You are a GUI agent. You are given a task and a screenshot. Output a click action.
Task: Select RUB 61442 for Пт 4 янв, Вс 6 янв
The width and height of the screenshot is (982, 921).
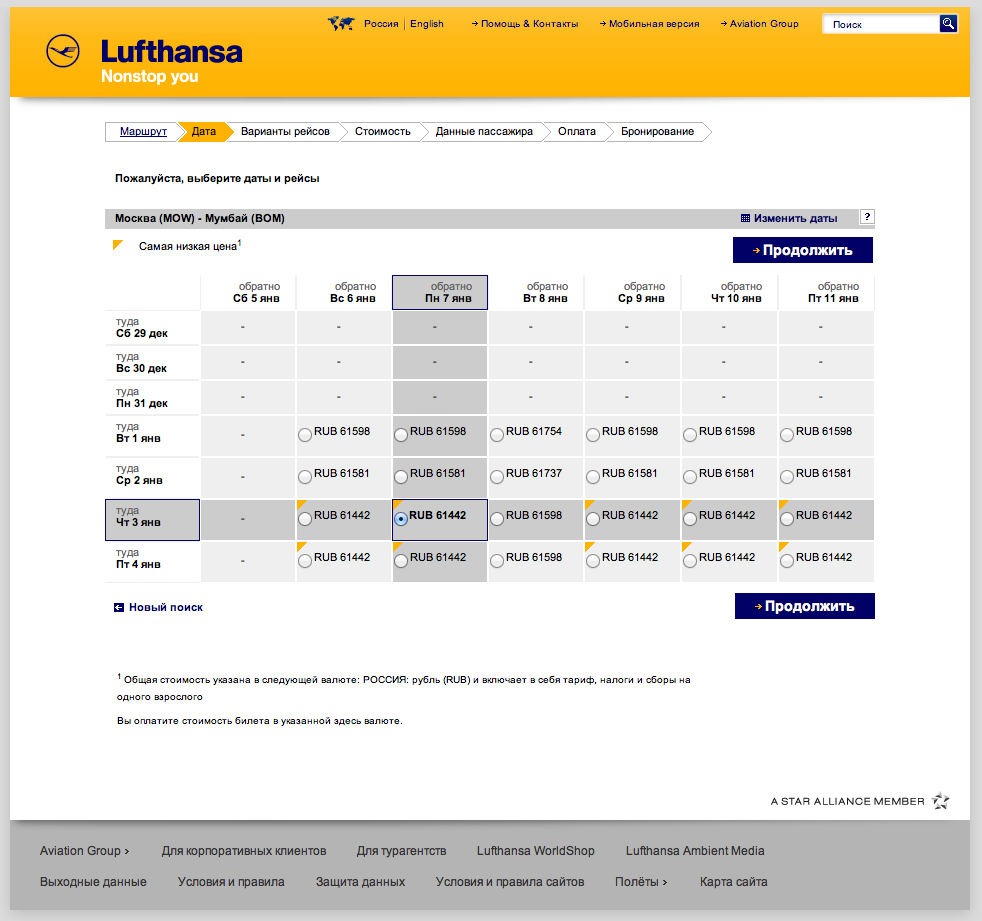[305, 560]
